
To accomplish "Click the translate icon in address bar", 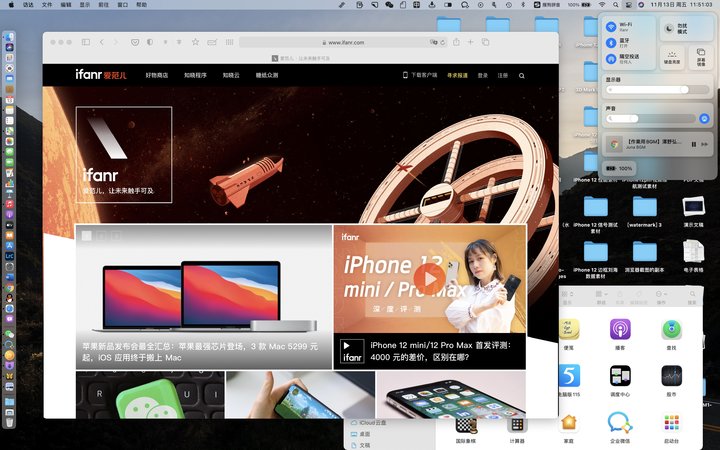I will (433, 42).
